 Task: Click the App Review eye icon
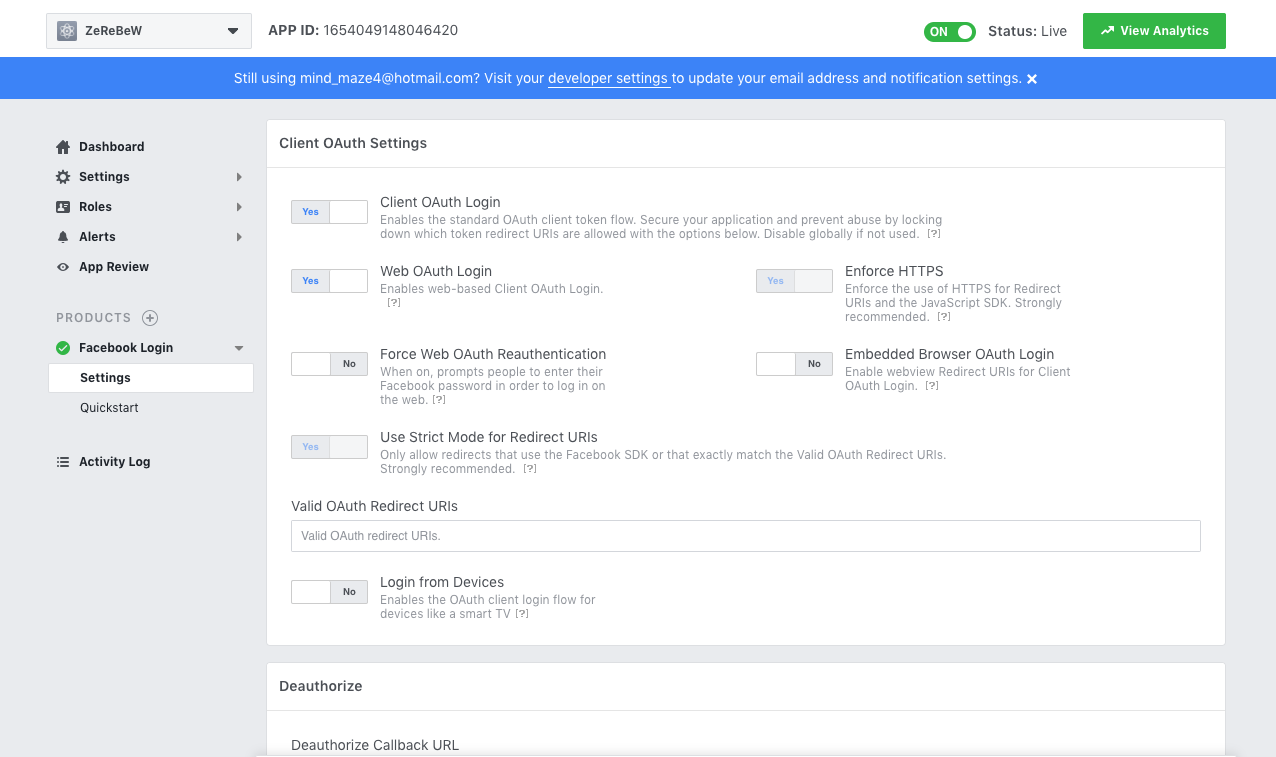coord(63,267)
